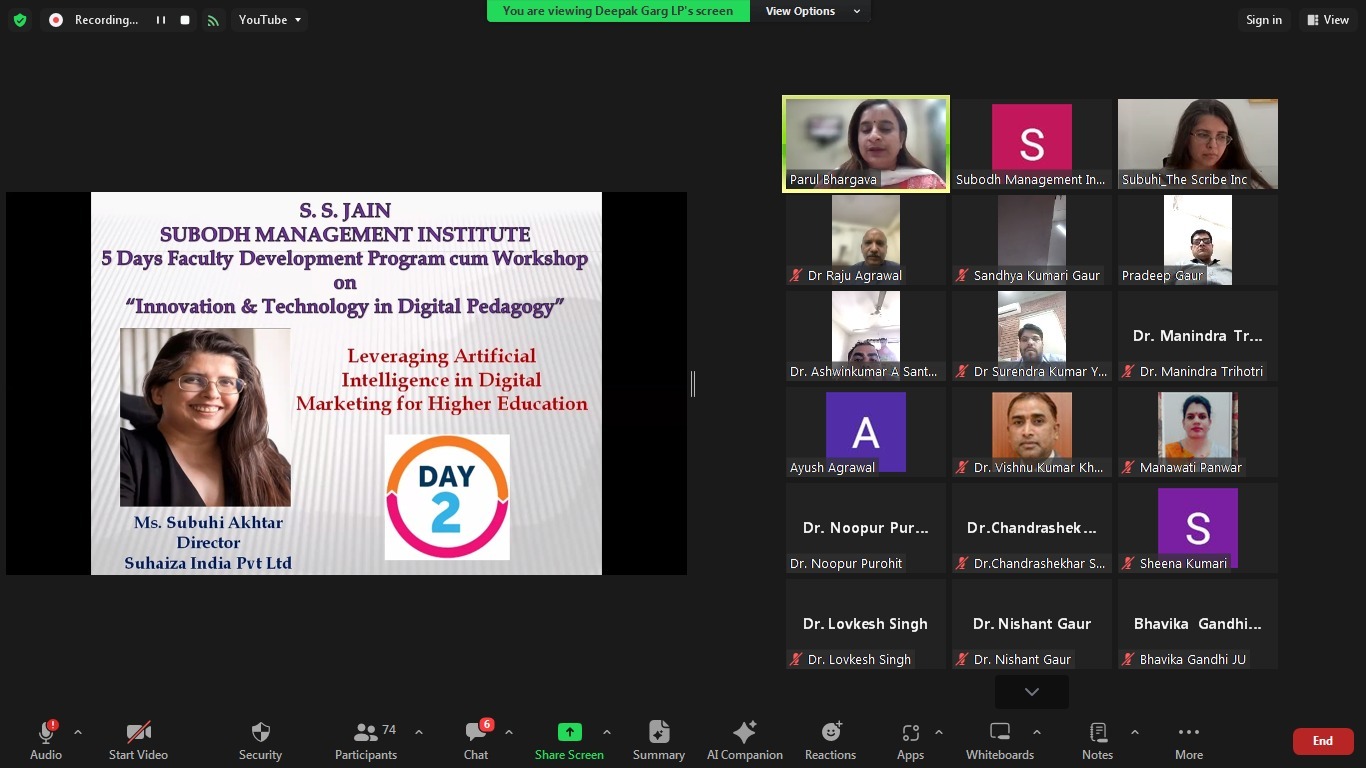The height and width of the screenshot is (768, 1366).
Task: Open the Apps panel
Action: coord(910,741)
